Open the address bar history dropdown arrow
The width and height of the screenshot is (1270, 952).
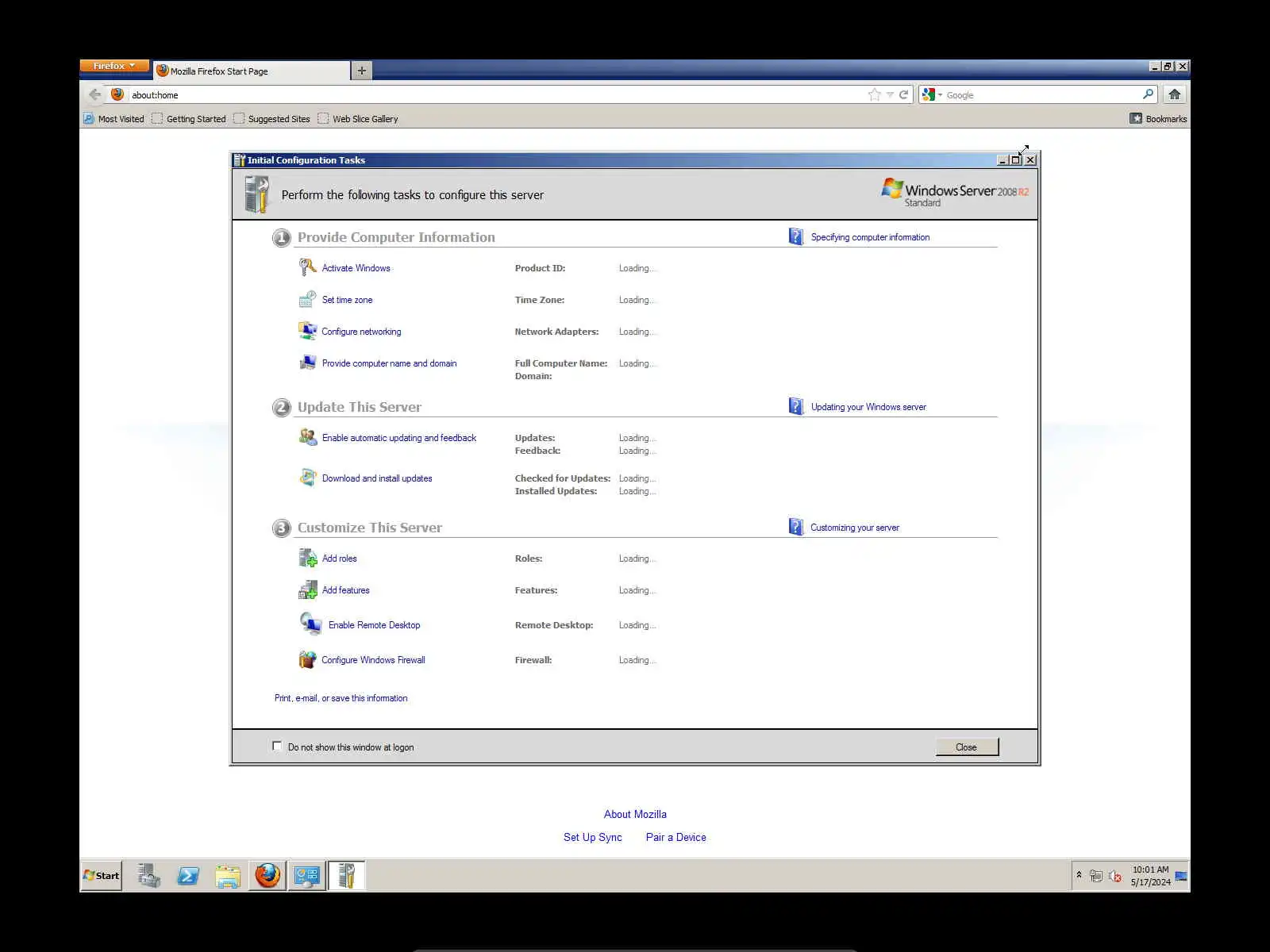click(x=890, y=94)
